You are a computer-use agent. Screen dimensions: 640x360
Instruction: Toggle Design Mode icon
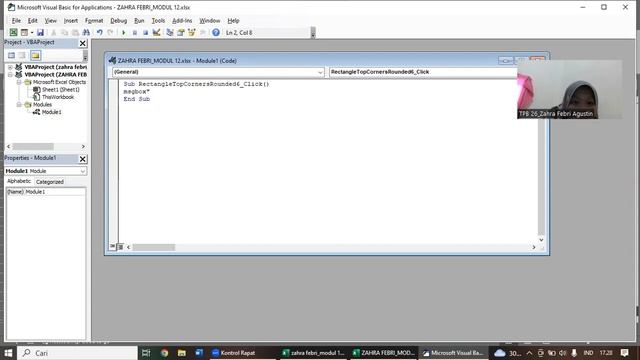(x=156, y=32)
